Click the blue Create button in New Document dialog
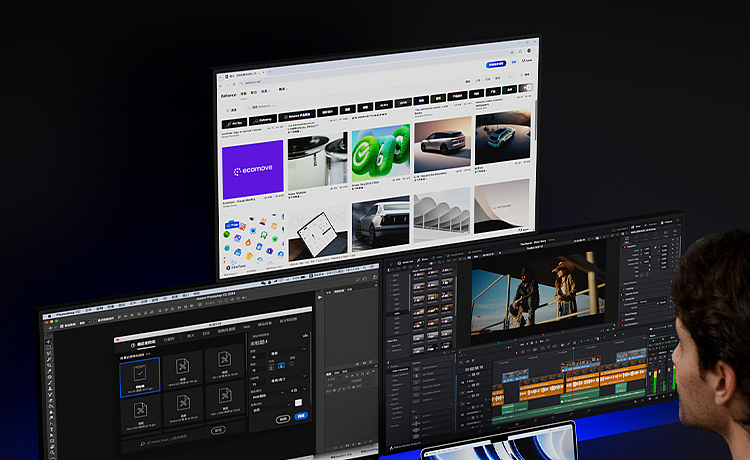The image size is (750, 460). (301, 416)
